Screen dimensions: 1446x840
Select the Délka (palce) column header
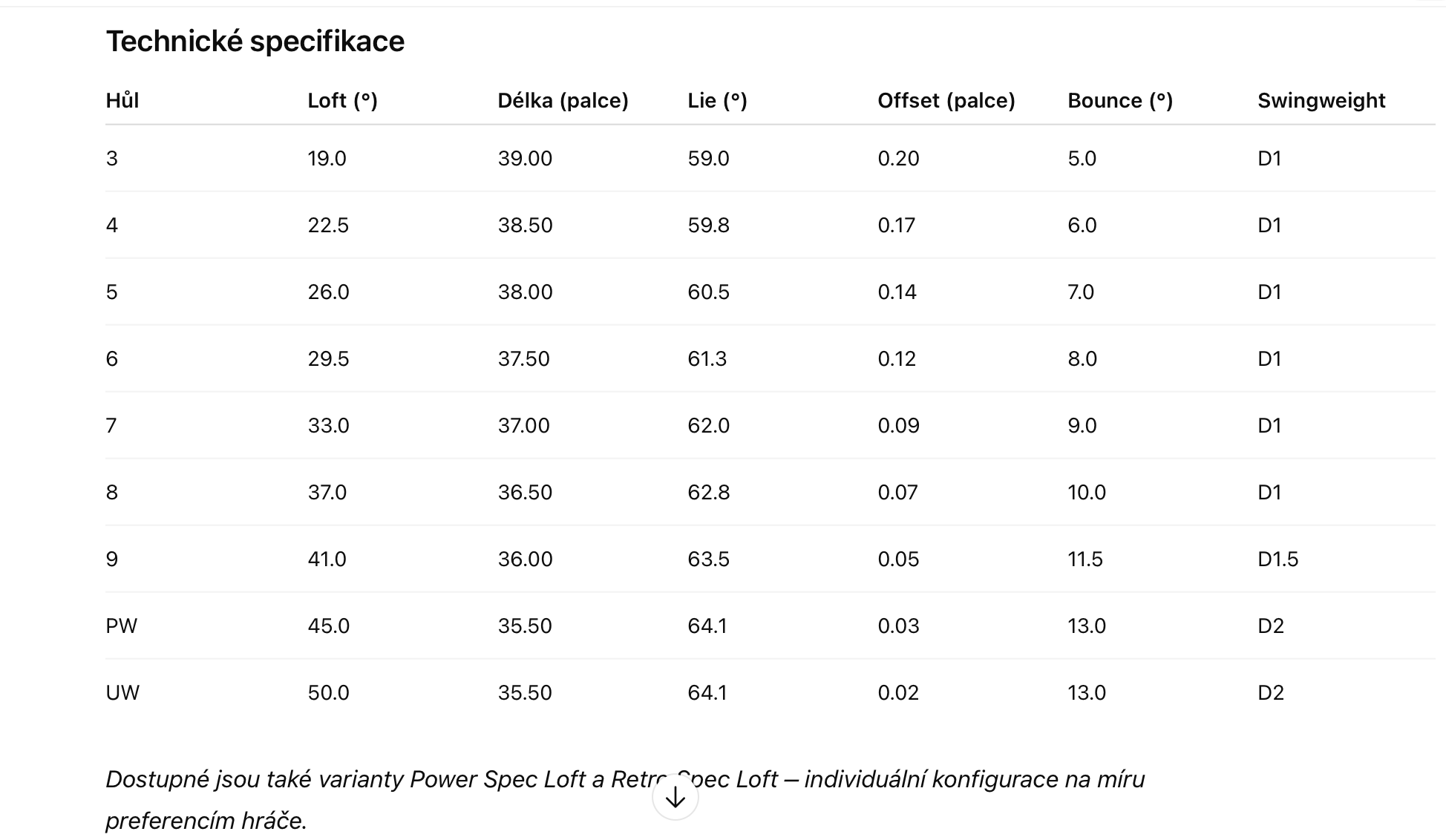click(x=563, y=100)
